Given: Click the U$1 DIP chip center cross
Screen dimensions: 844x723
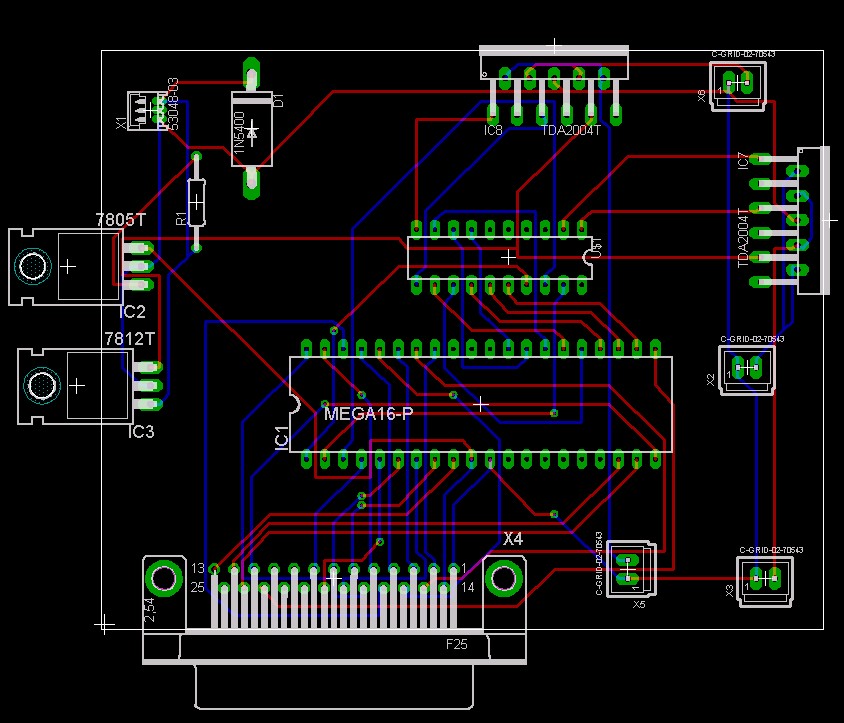Looking at the screenshot, I should click(508, 257).
